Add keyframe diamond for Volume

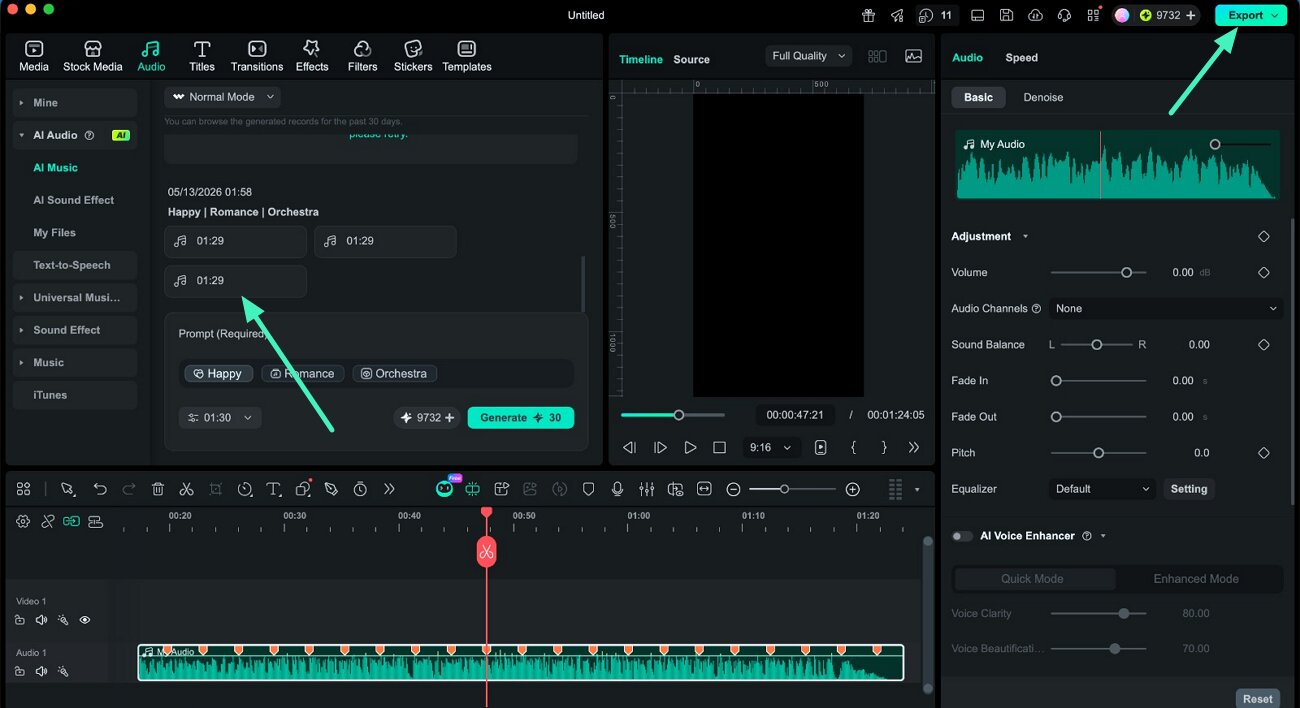point(1263,272)
